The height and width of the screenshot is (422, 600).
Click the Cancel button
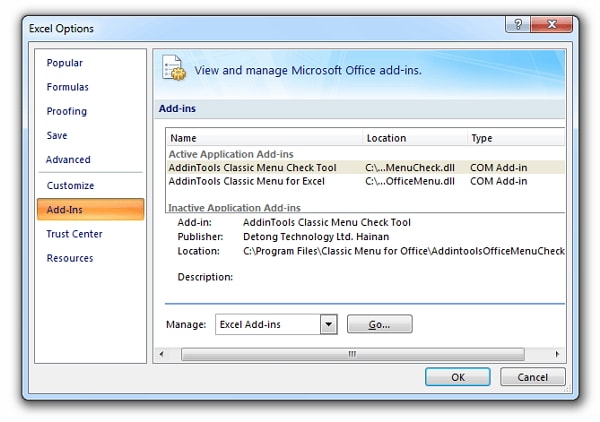click(x=533, y=377)
